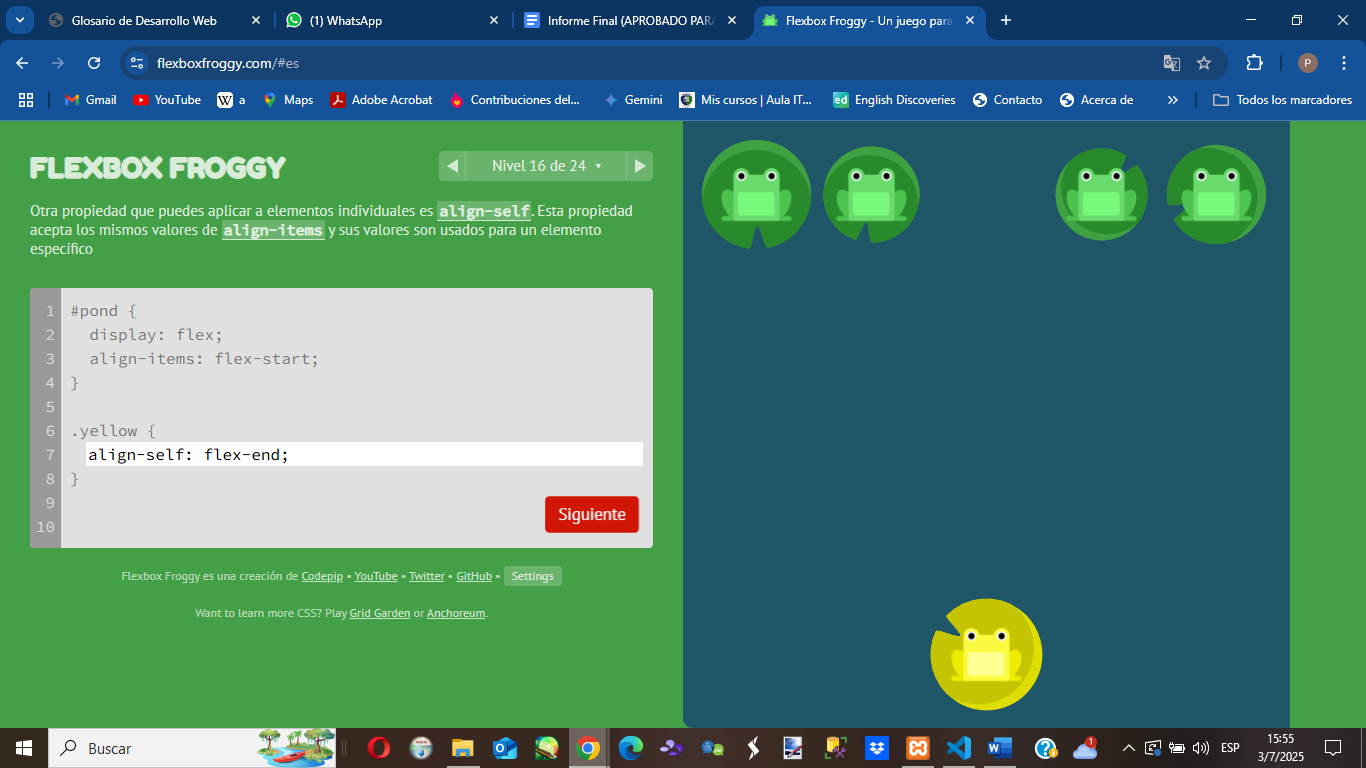This screenshot has width=1366, height=768.
Task: Open Microsoft Word from the taskbar
Action: point(1000,748)
